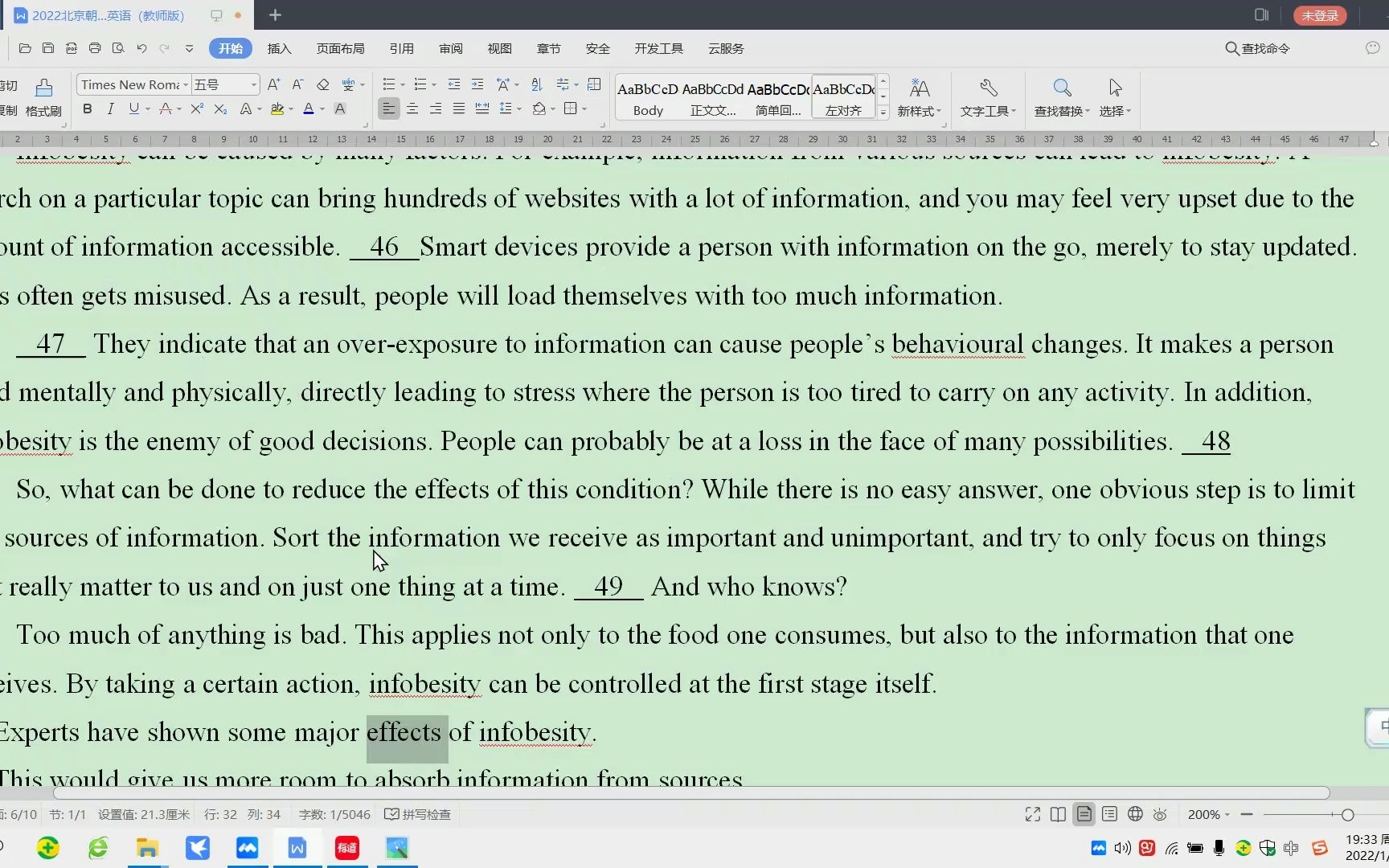Align paragraph to the right

[436, 108]
